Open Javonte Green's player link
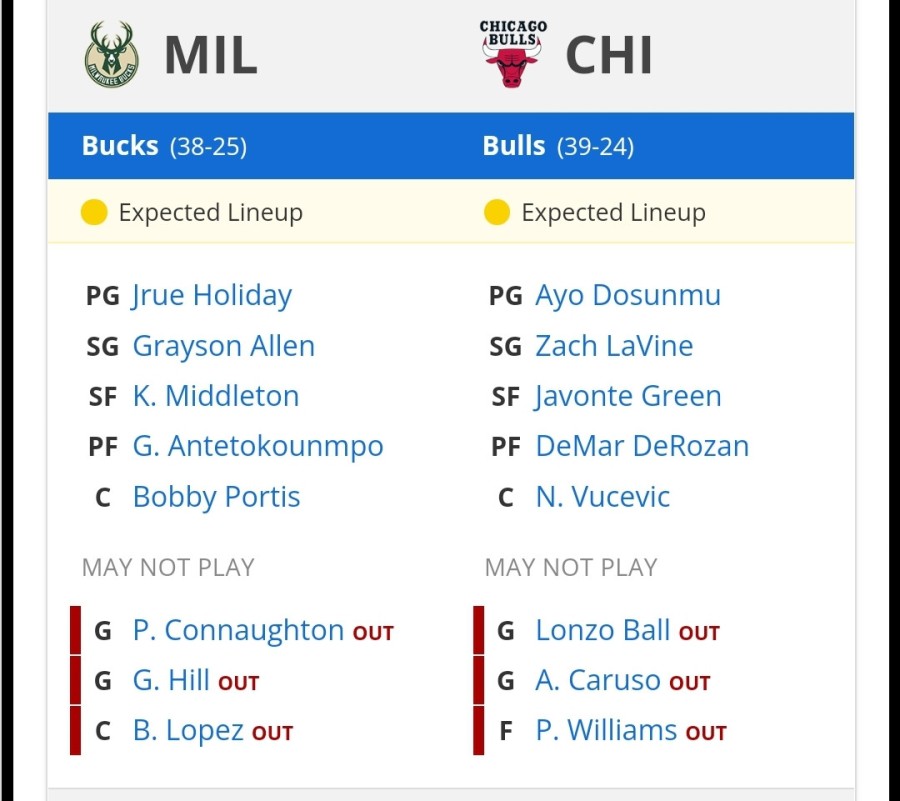Screen dimensions: 900x801 [x=628, y=396]
